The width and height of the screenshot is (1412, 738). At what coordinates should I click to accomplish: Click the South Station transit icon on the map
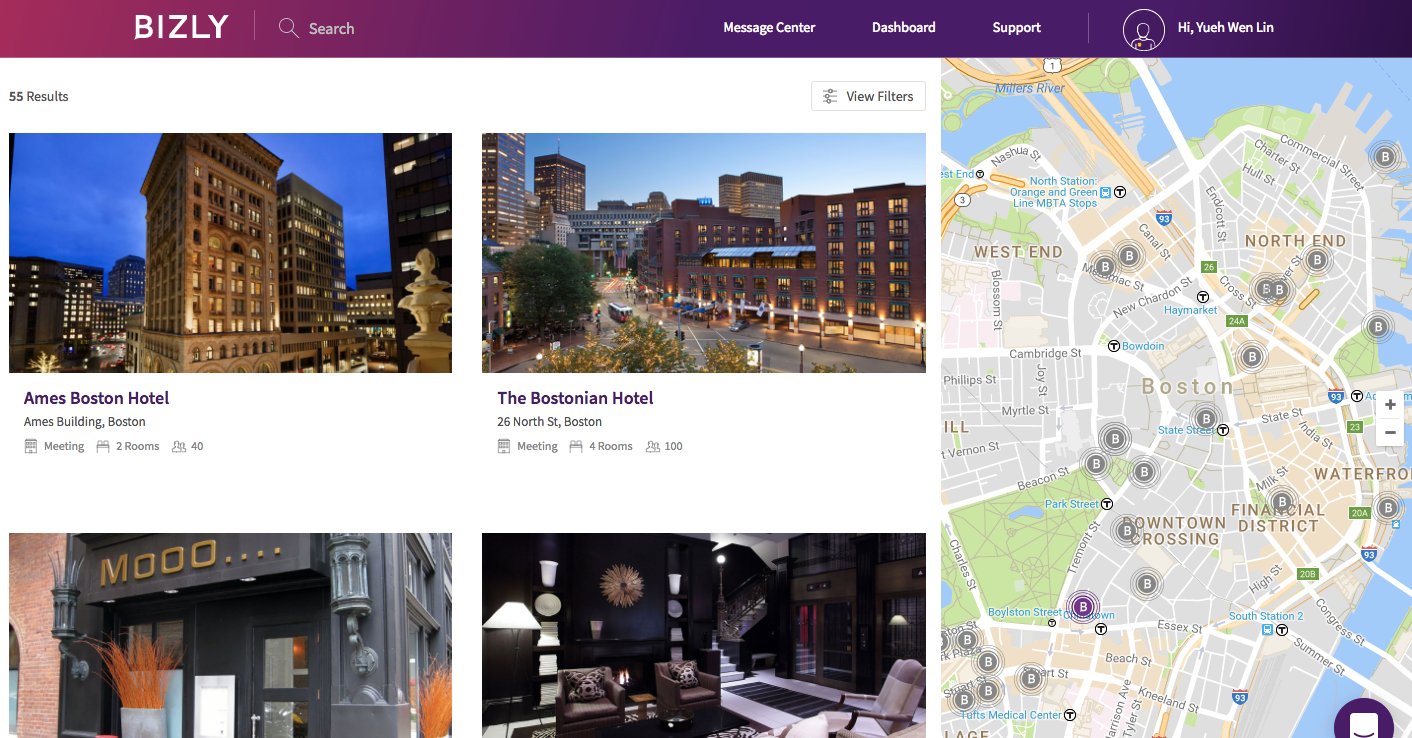pos(1268,630)
